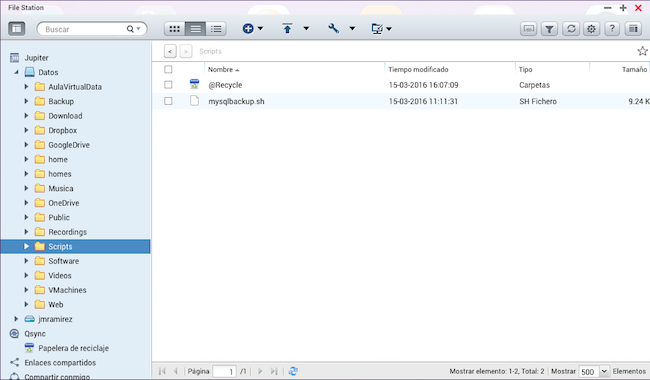Switch to thumbnail grid view
This screenshot has height=380, width=650.
point(175,29)
